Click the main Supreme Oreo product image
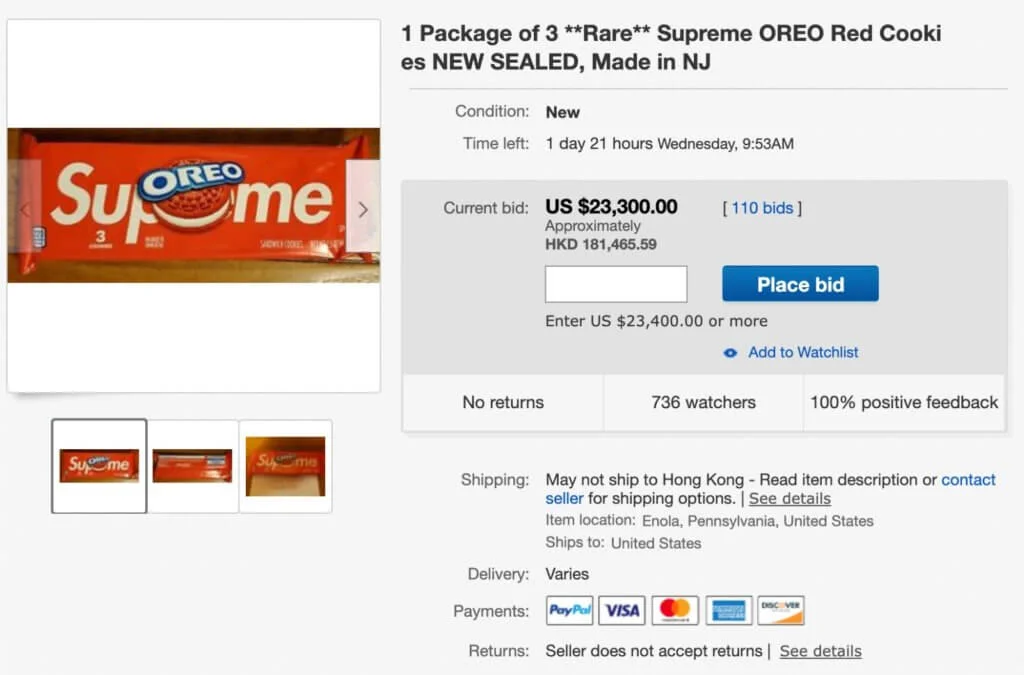 pos(193,205)
